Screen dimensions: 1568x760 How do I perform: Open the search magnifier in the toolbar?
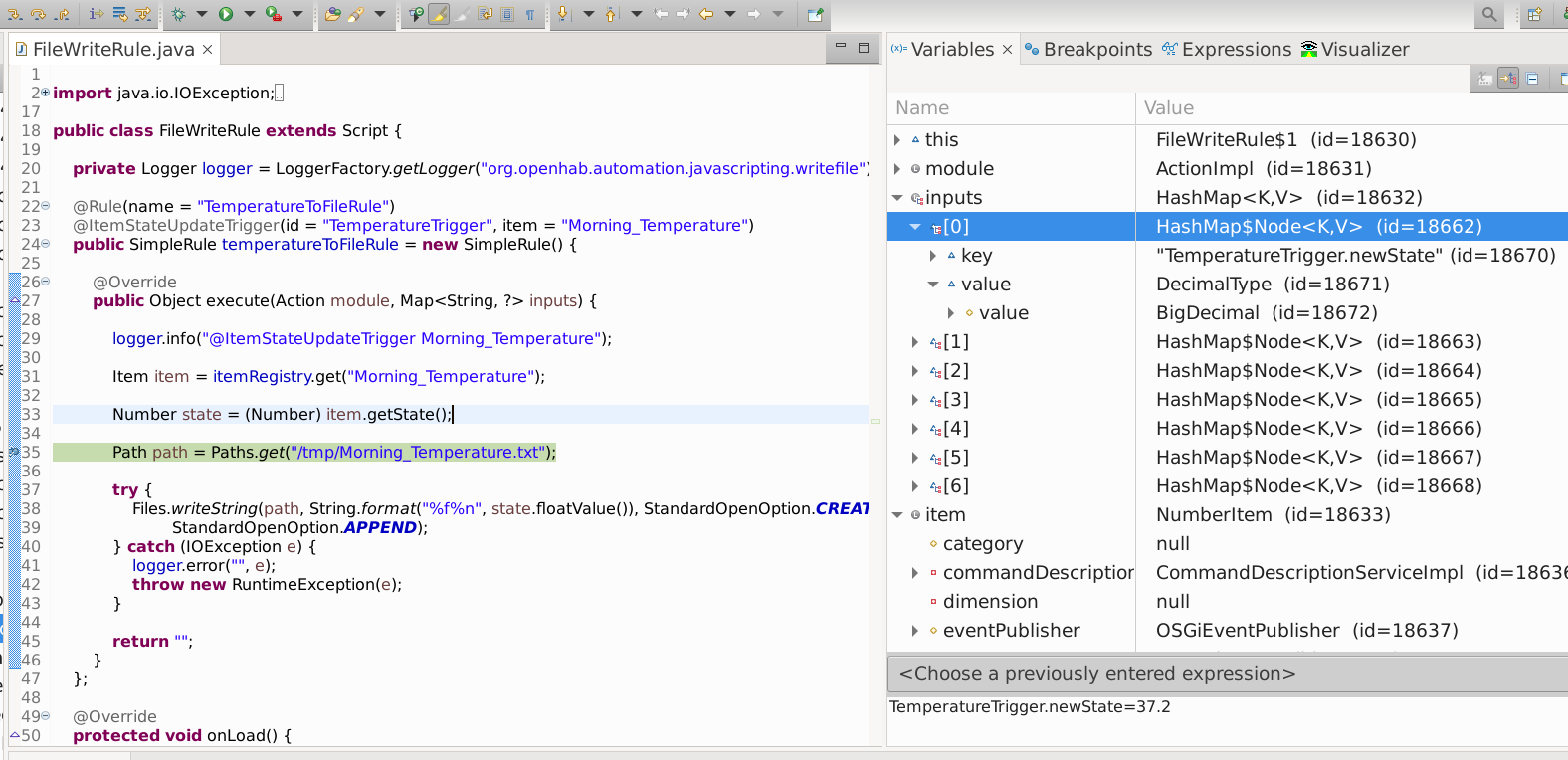tap(1488, 14)
